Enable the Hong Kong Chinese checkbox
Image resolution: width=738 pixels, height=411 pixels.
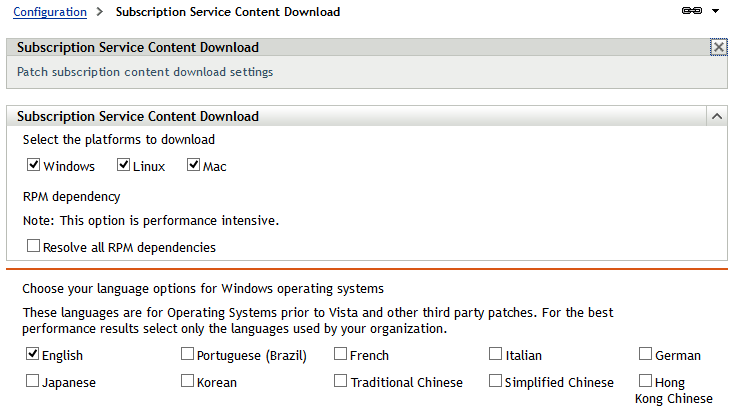[646, 381]
